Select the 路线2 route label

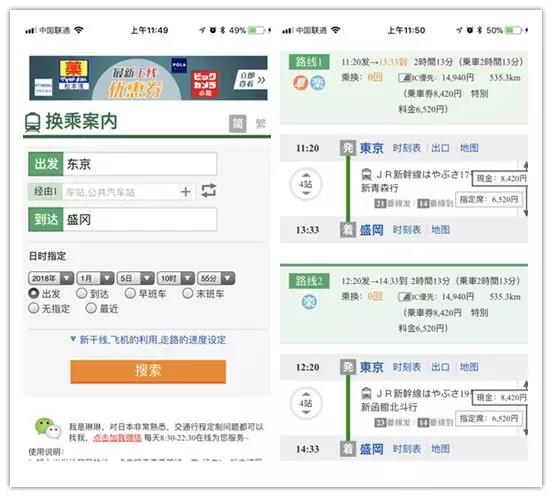309,281
